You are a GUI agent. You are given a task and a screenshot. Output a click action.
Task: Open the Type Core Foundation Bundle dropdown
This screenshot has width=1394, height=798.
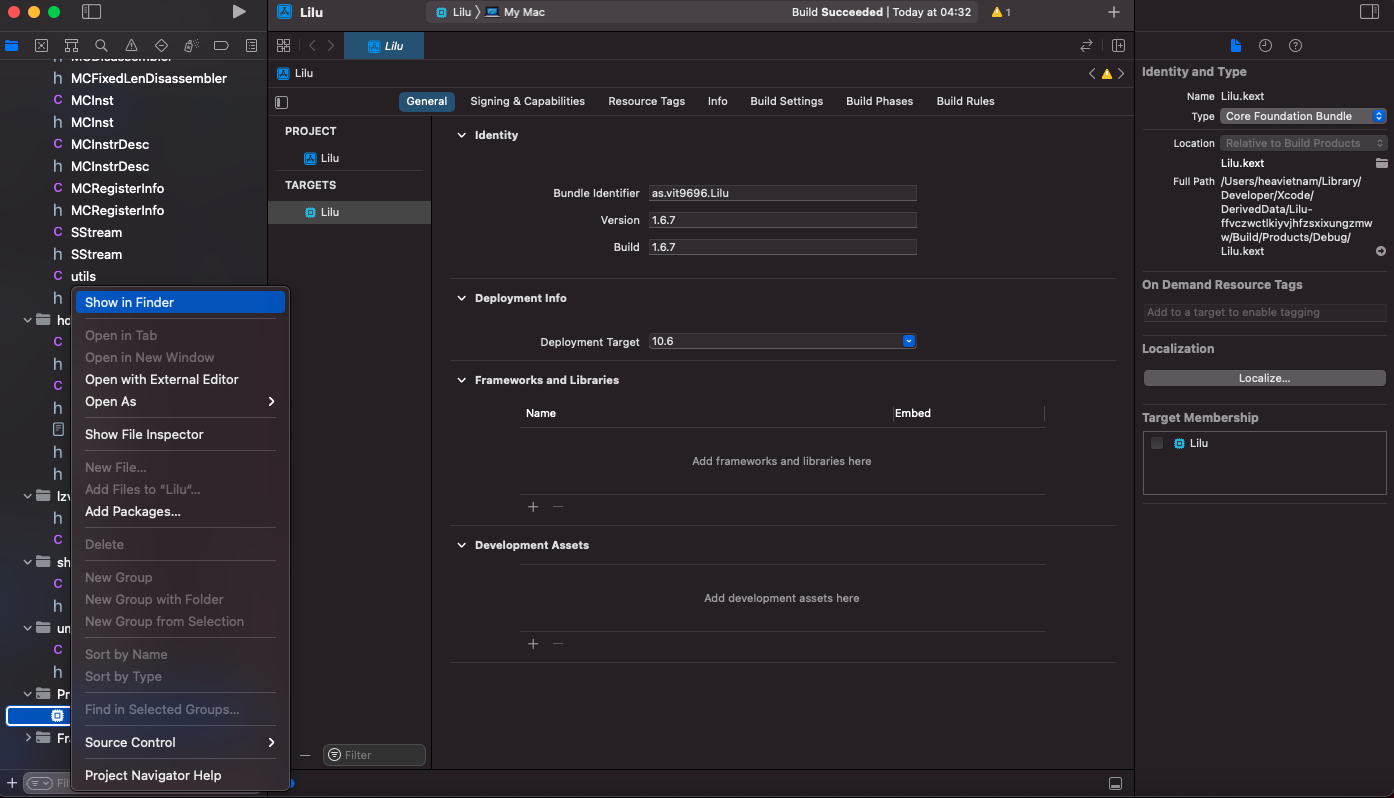pyautogui.click(x=1304, y=116)
